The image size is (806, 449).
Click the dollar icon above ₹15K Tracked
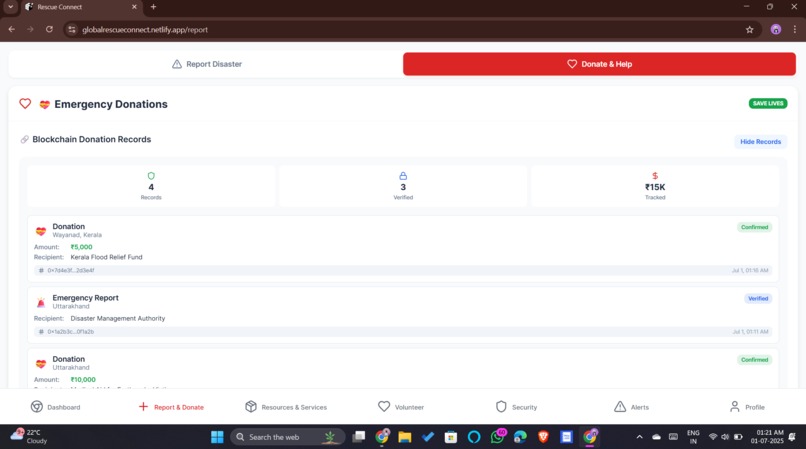[655, 176]
